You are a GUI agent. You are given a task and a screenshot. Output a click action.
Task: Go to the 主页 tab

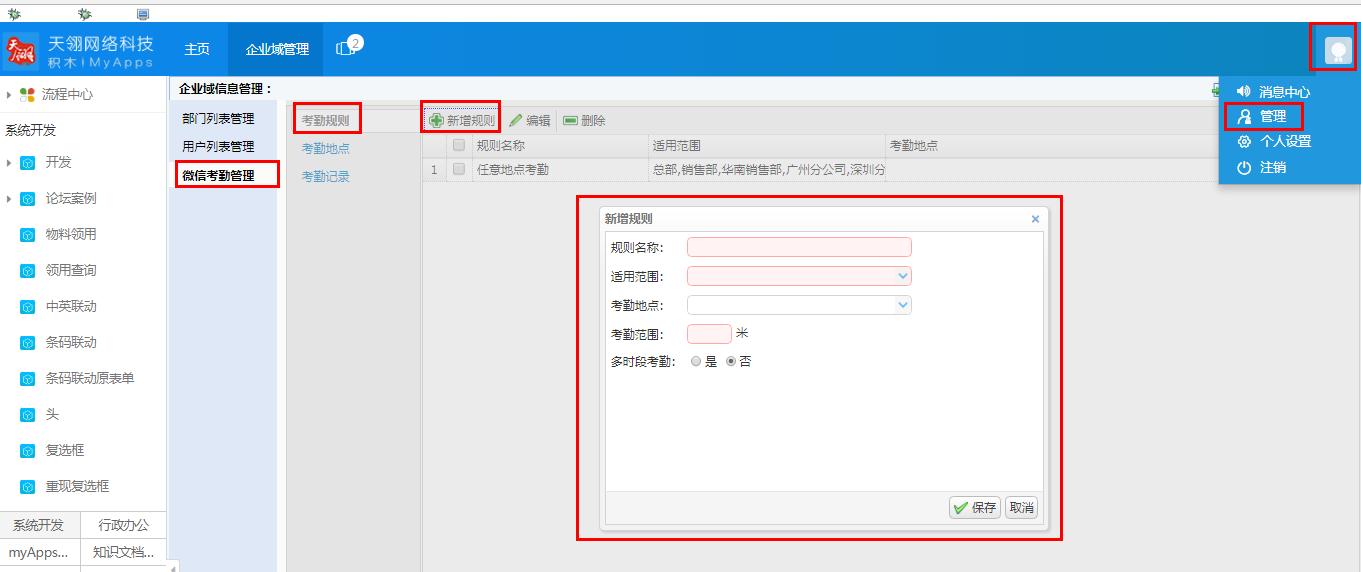click(x=197, y=49)
